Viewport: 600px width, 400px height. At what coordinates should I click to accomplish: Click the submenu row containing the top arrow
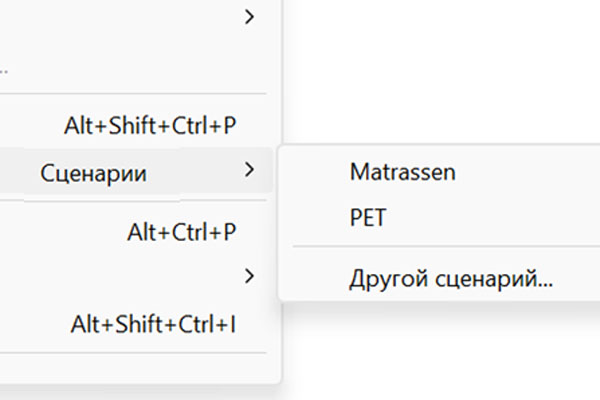[x=130, y=17]
